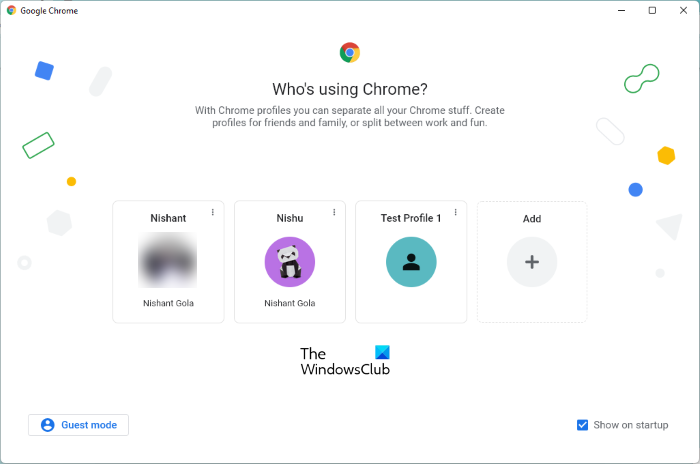The image size is (700, 464).
Task: Toggle the Show on startup checkbox
Action: pyautogui.click(x=582, y=425)
